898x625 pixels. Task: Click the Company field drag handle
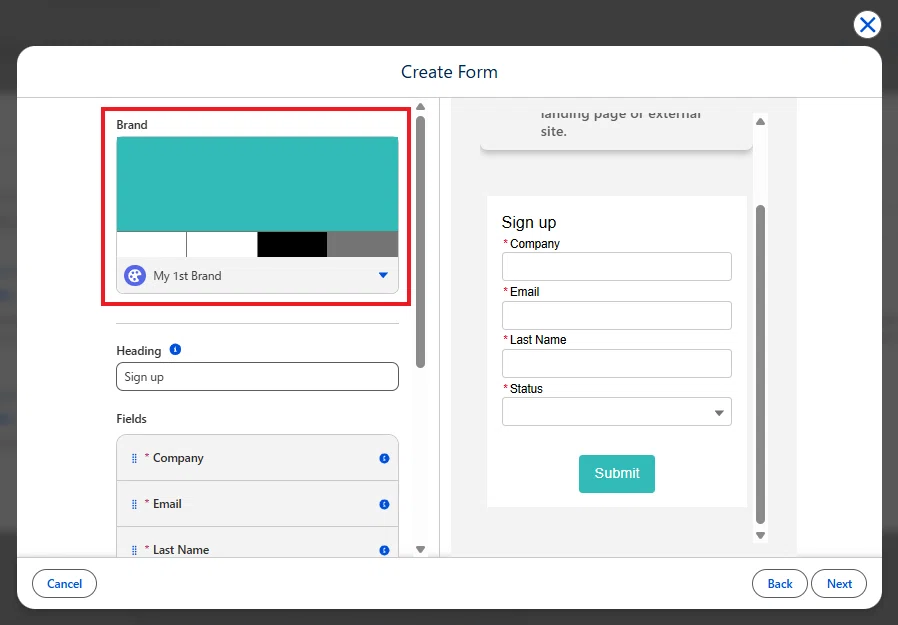click(134, 458)
